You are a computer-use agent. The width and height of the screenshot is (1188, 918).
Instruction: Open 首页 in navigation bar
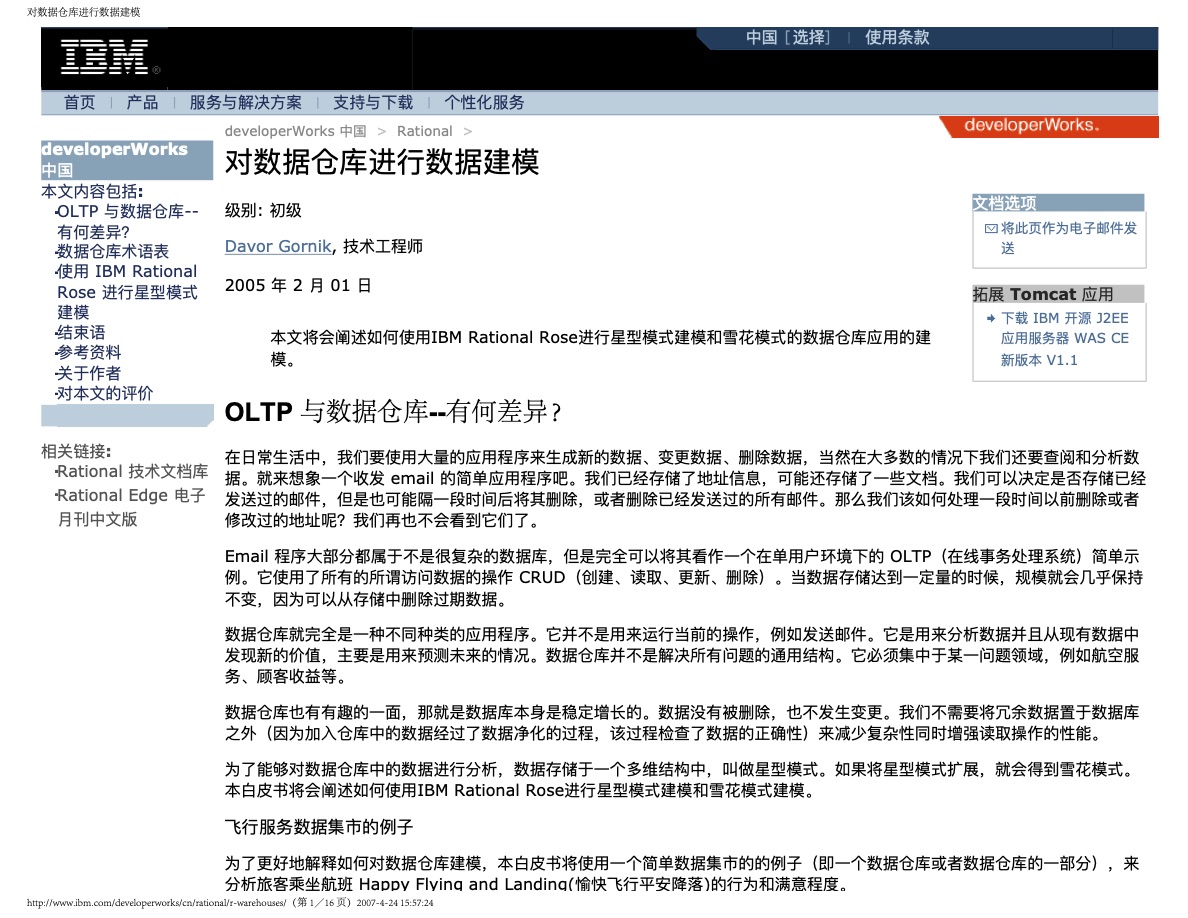coord(79,102)
